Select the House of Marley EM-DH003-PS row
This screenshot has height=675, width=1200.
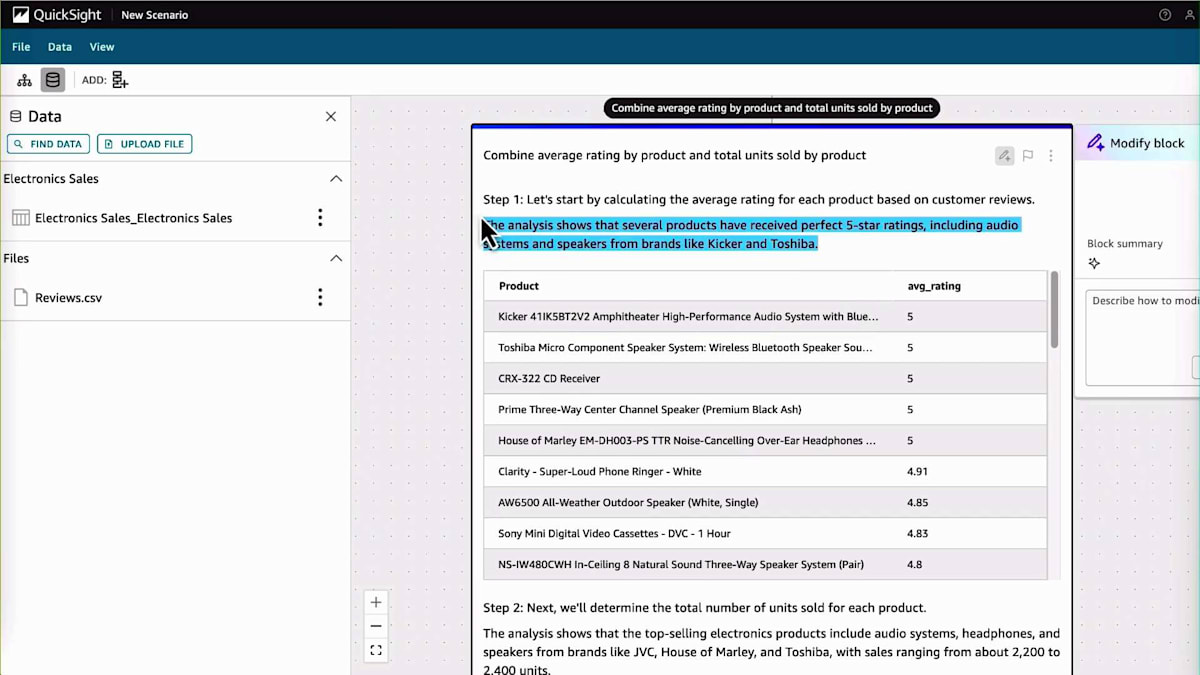[765, 441]
